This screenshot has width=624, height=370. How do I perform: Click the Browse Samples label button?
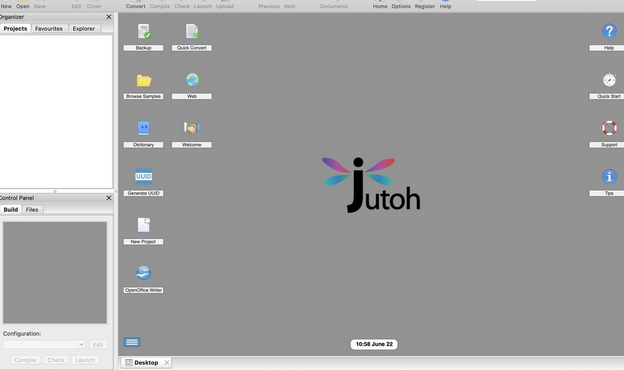143,96
